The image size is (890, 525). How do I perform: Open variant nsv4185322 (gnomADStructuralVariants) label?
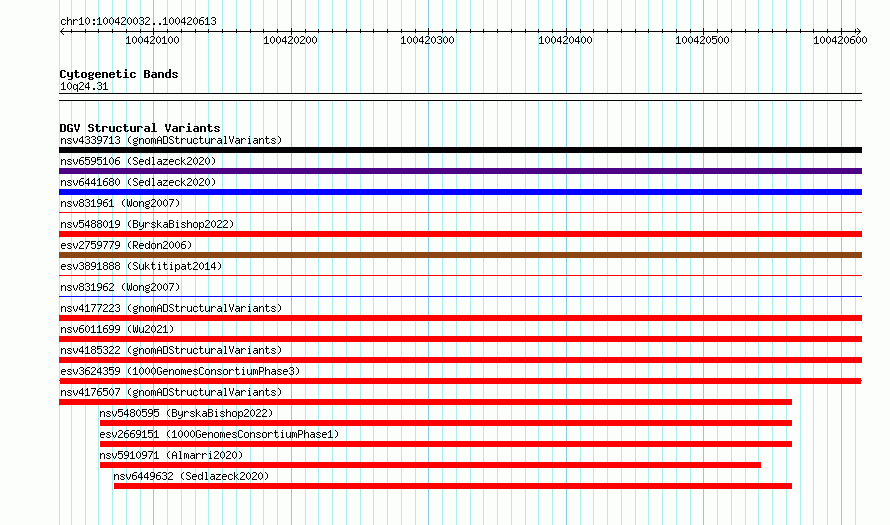pyautogui.click(x=171, y=350)
